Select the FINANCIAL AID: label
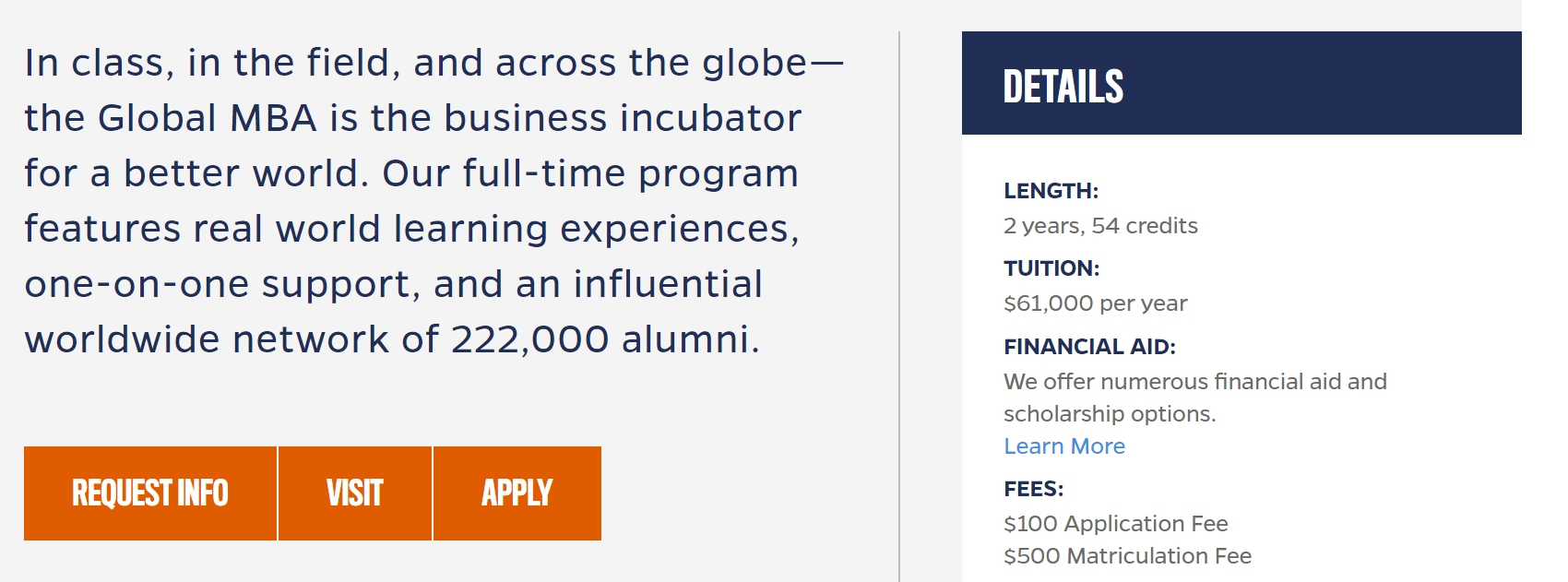This screenshot has width=1568, height=582. (1089, 347)
